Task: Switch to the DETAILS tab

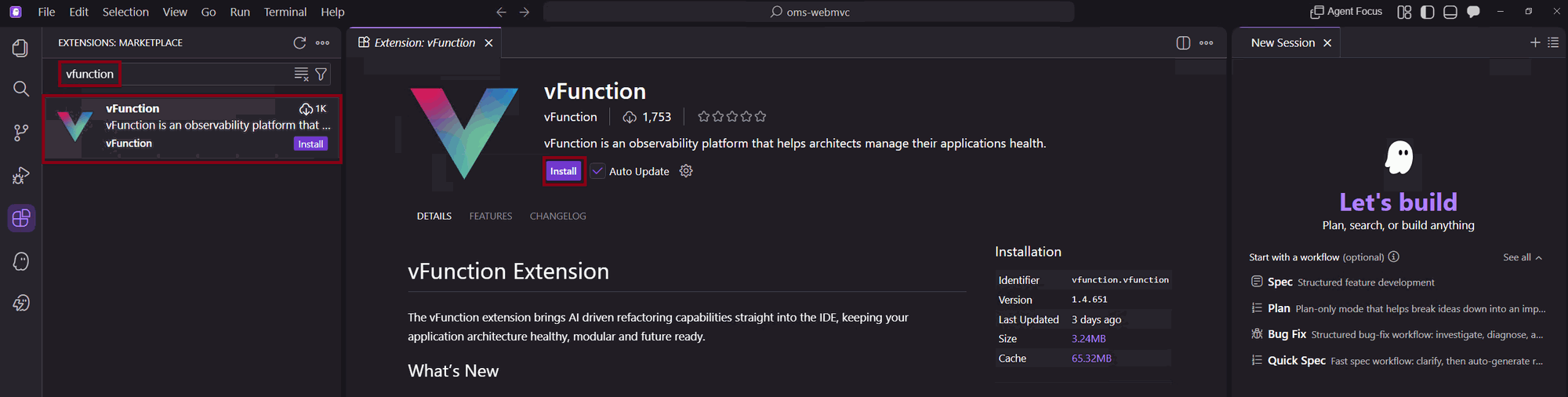Action: 434,216
